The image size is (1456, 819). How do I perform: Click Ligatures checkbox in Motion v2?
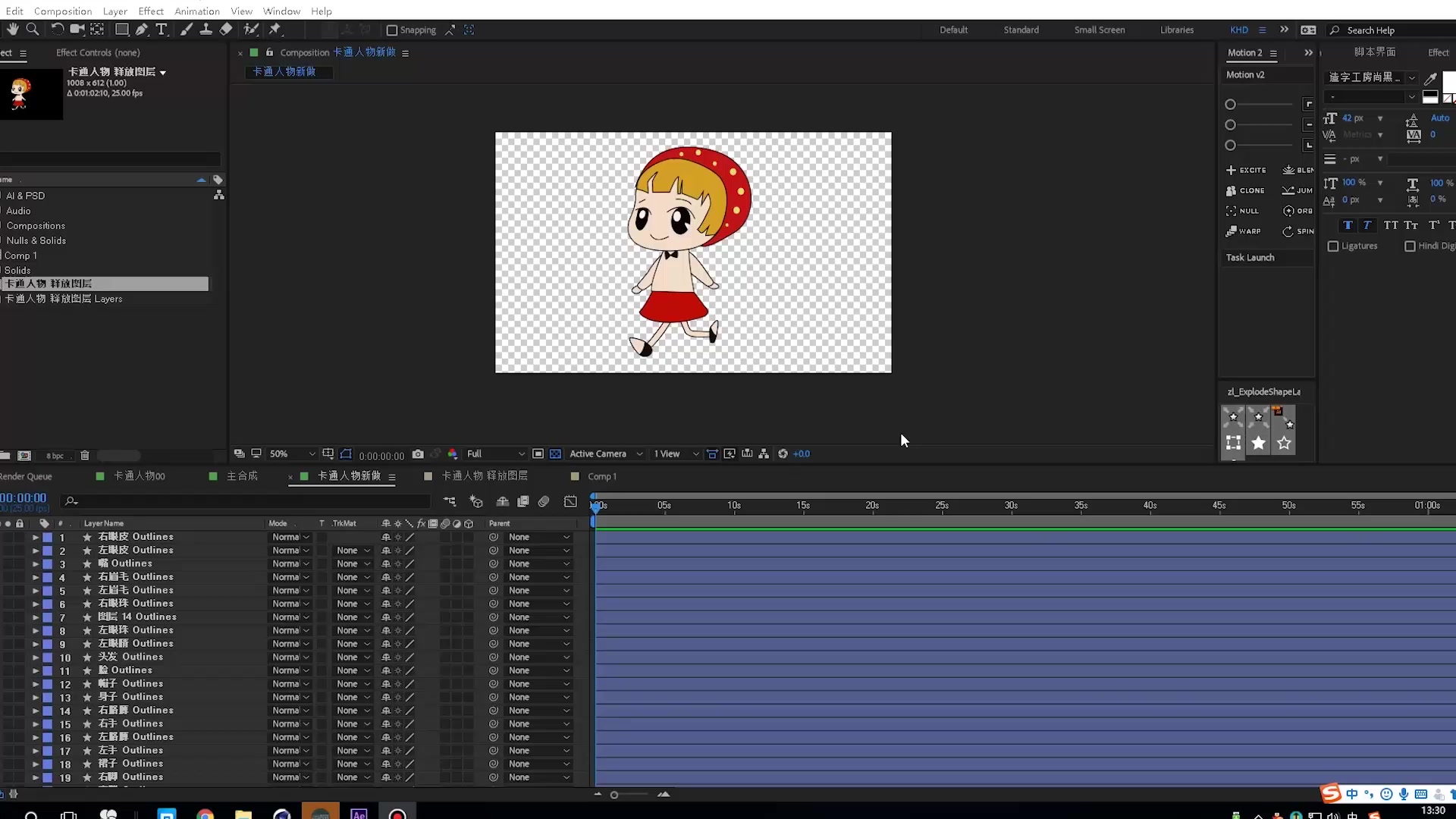(x=1334, y=246)
